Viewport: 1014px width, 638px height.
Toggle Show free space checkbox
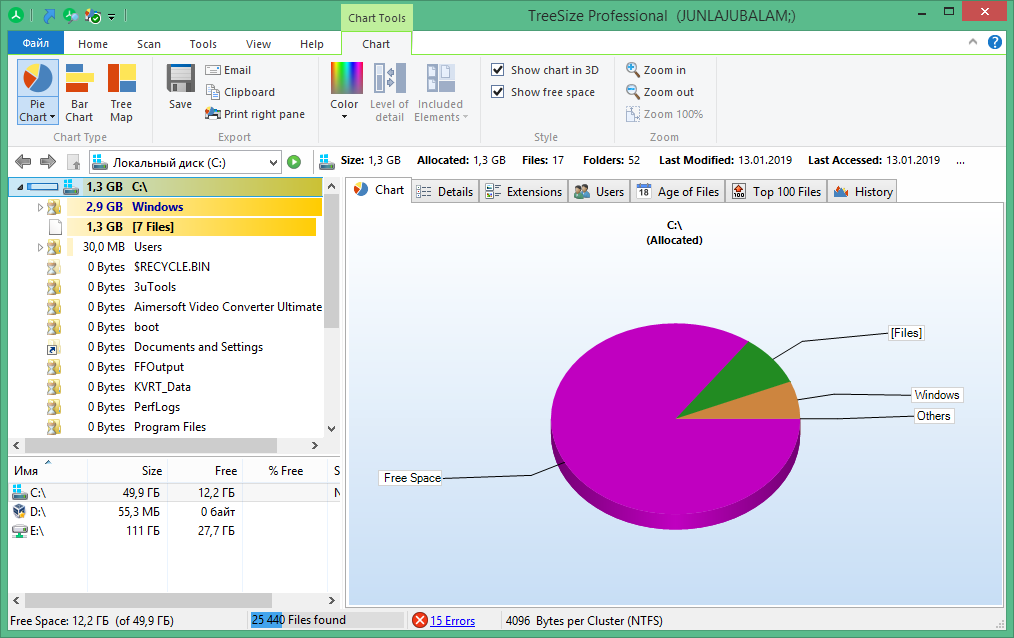(x=497, y=91)
